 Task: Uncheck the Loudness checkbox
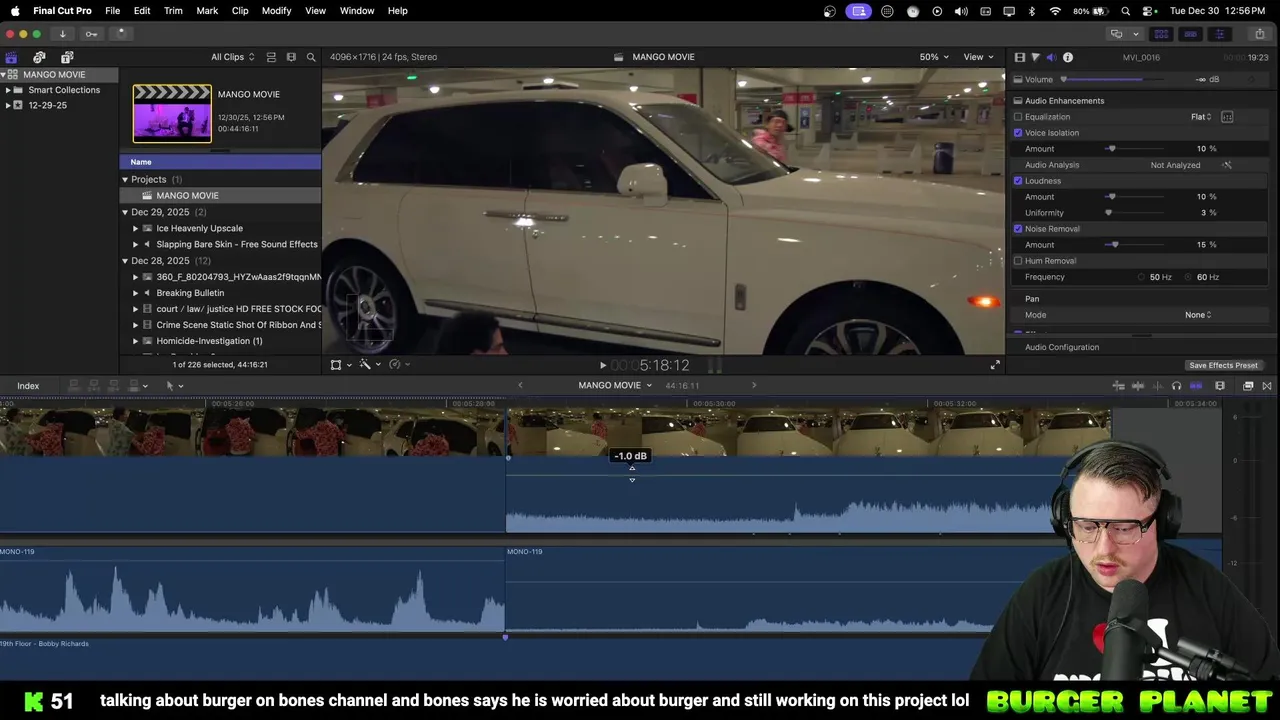click(1018, 181)
